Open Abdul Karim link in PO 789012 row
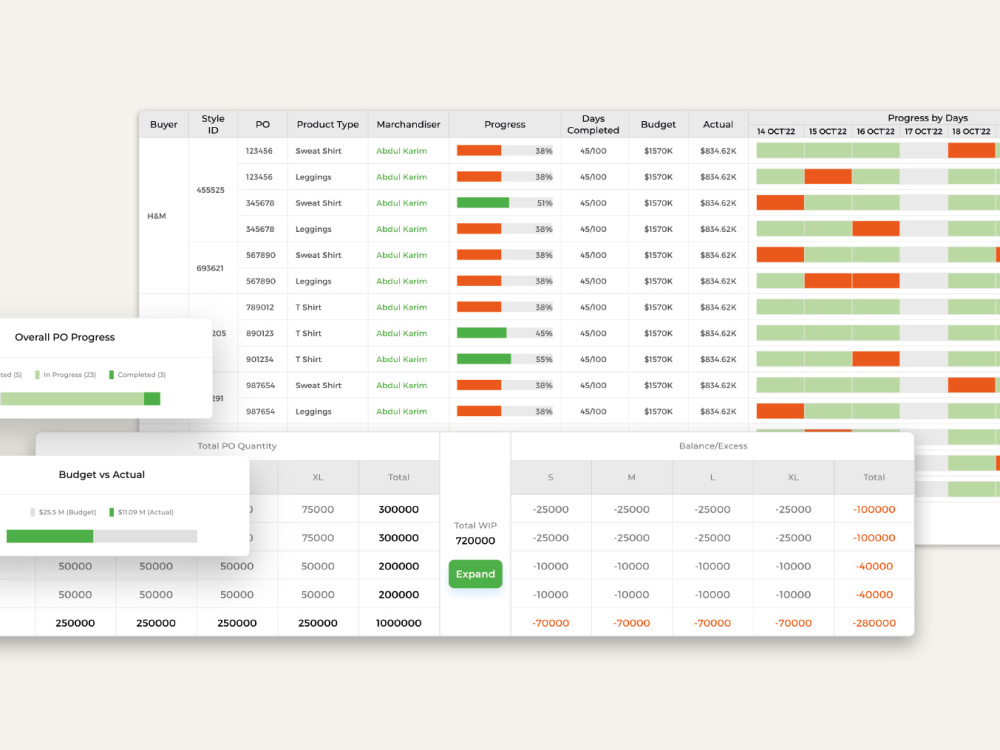The height and width of the screenshot is (750, 1000). 401,307
